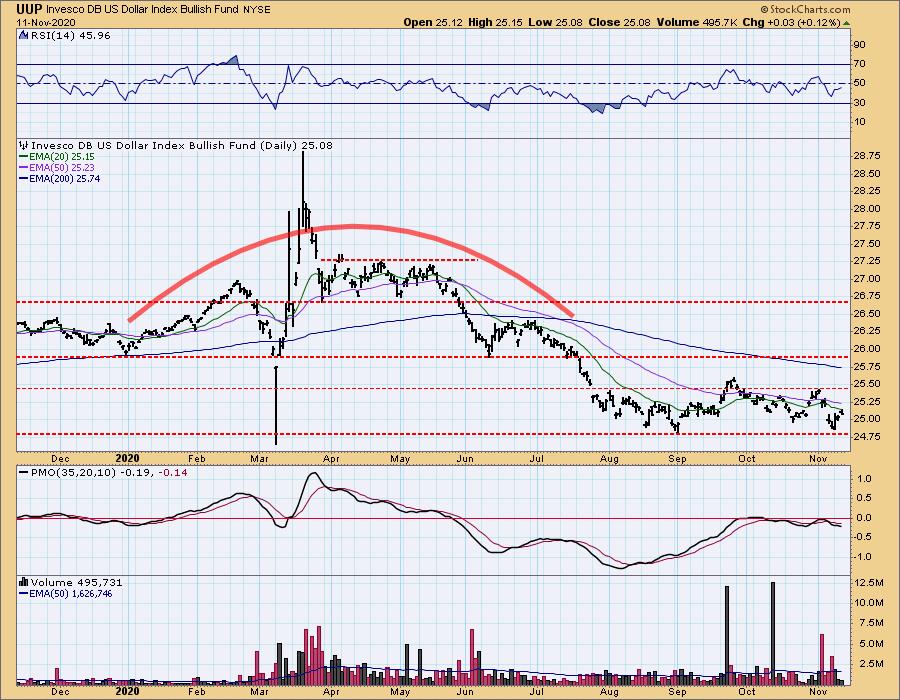This screenshot has height=700, width=900.
Task: Click the 50 level on RSI axis
Action: [859, 83]
